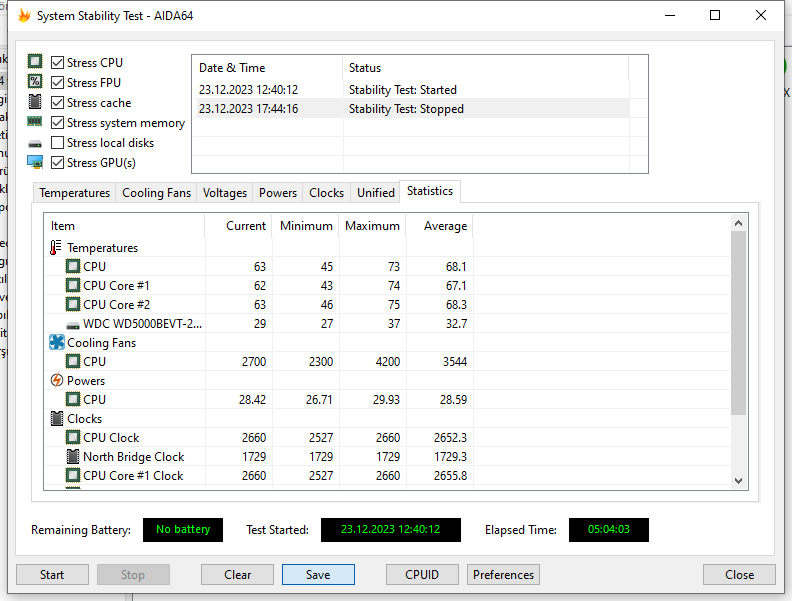Click the Maximum column header
This screenshot has width=792, height=601.
pos(373,226)
